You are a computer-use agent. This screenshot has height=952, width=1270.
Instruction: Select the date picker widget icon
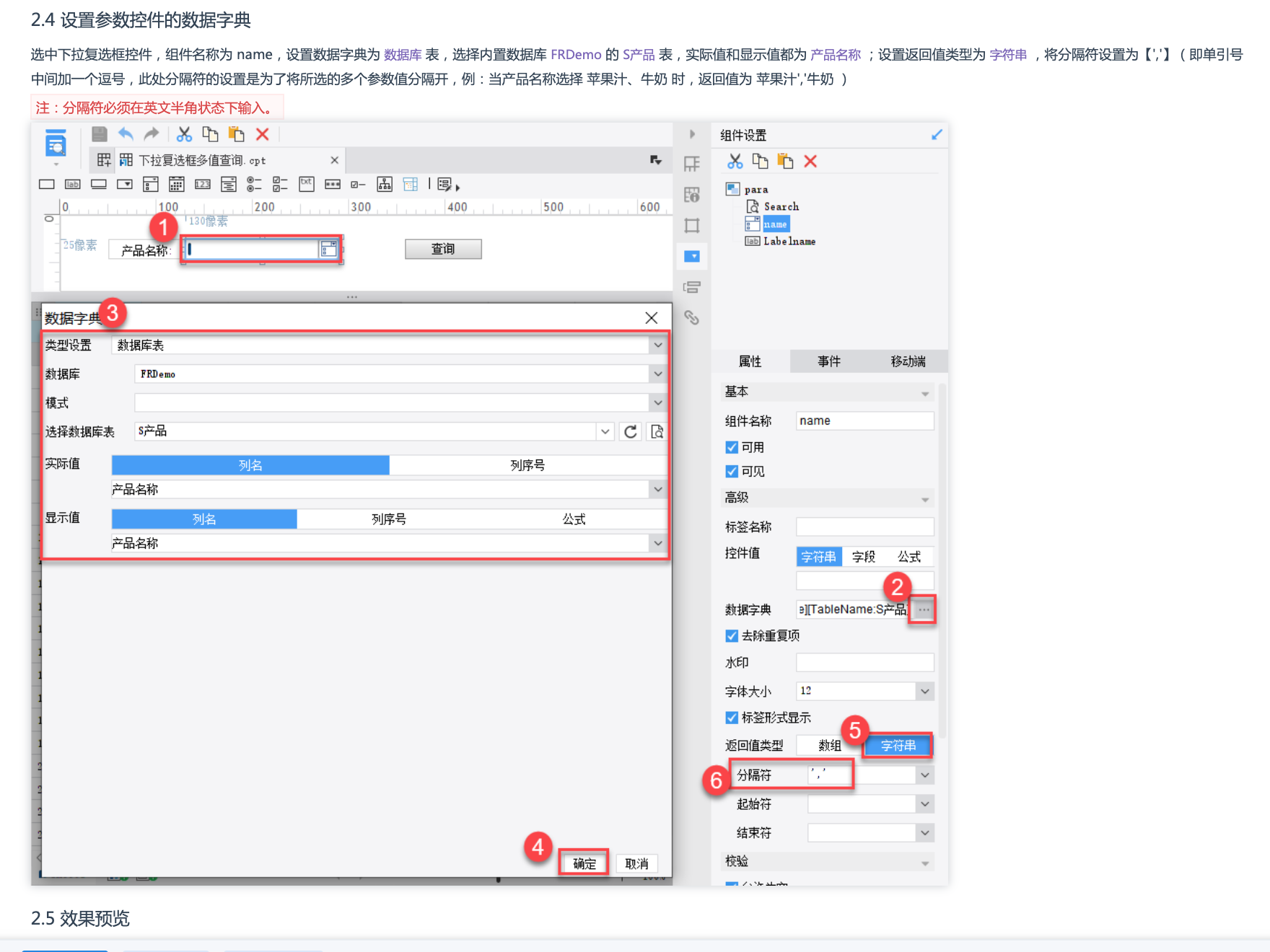[177, 185]
